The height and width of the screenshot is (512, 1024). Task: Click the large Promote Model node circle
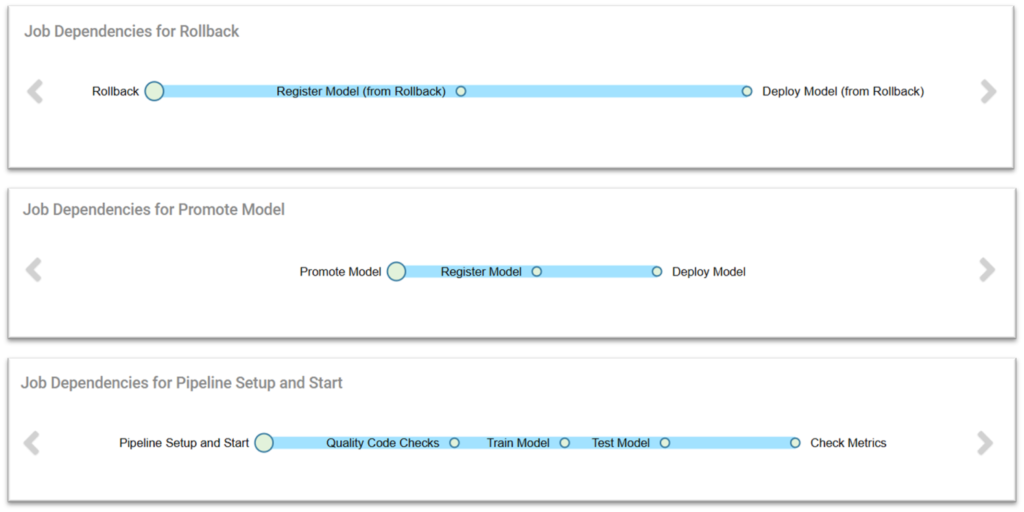click(x=396, y=272)
